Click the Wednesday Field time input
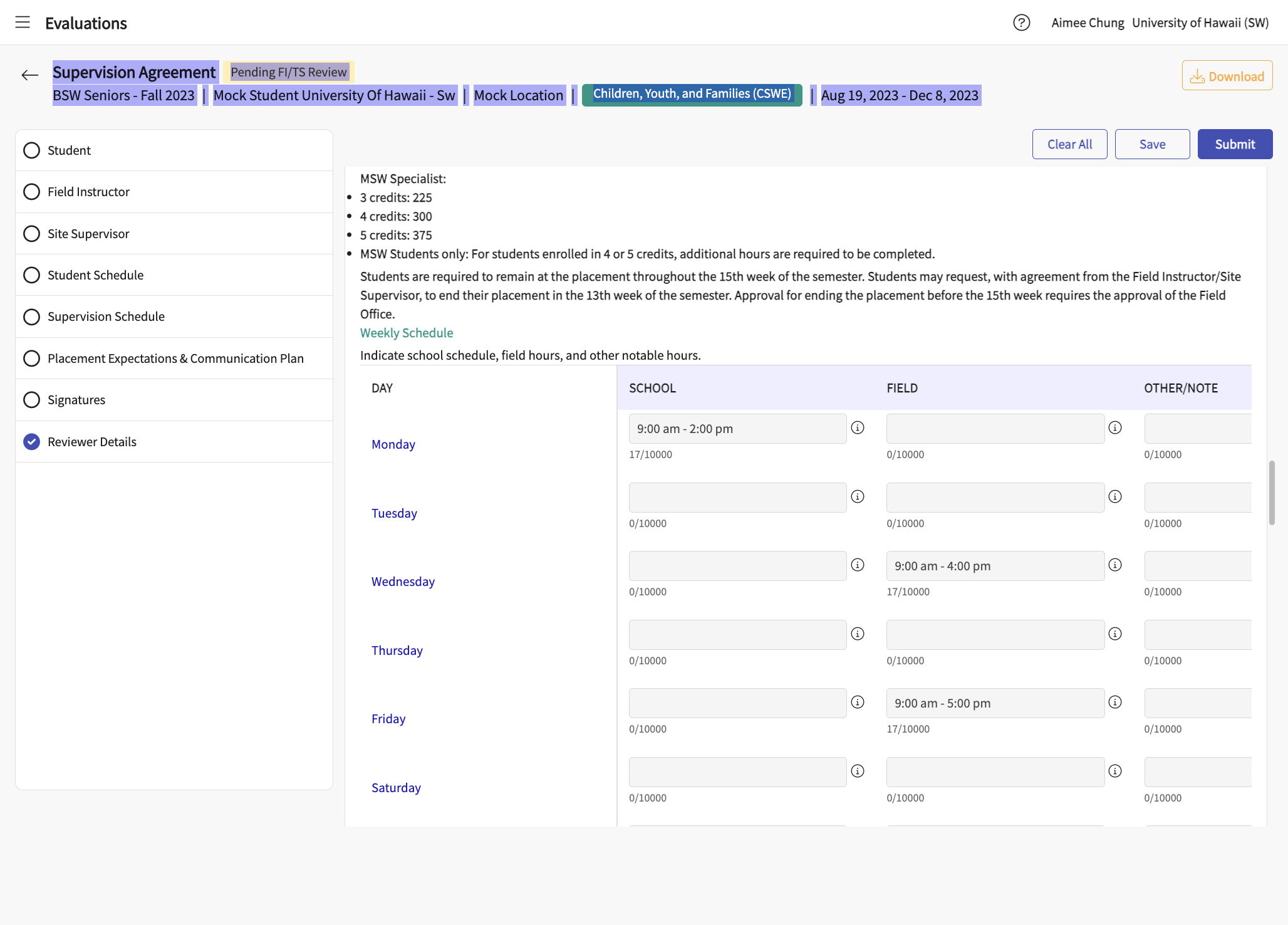1288x925 pixels. pyautogui.click(x=995, y=566)
